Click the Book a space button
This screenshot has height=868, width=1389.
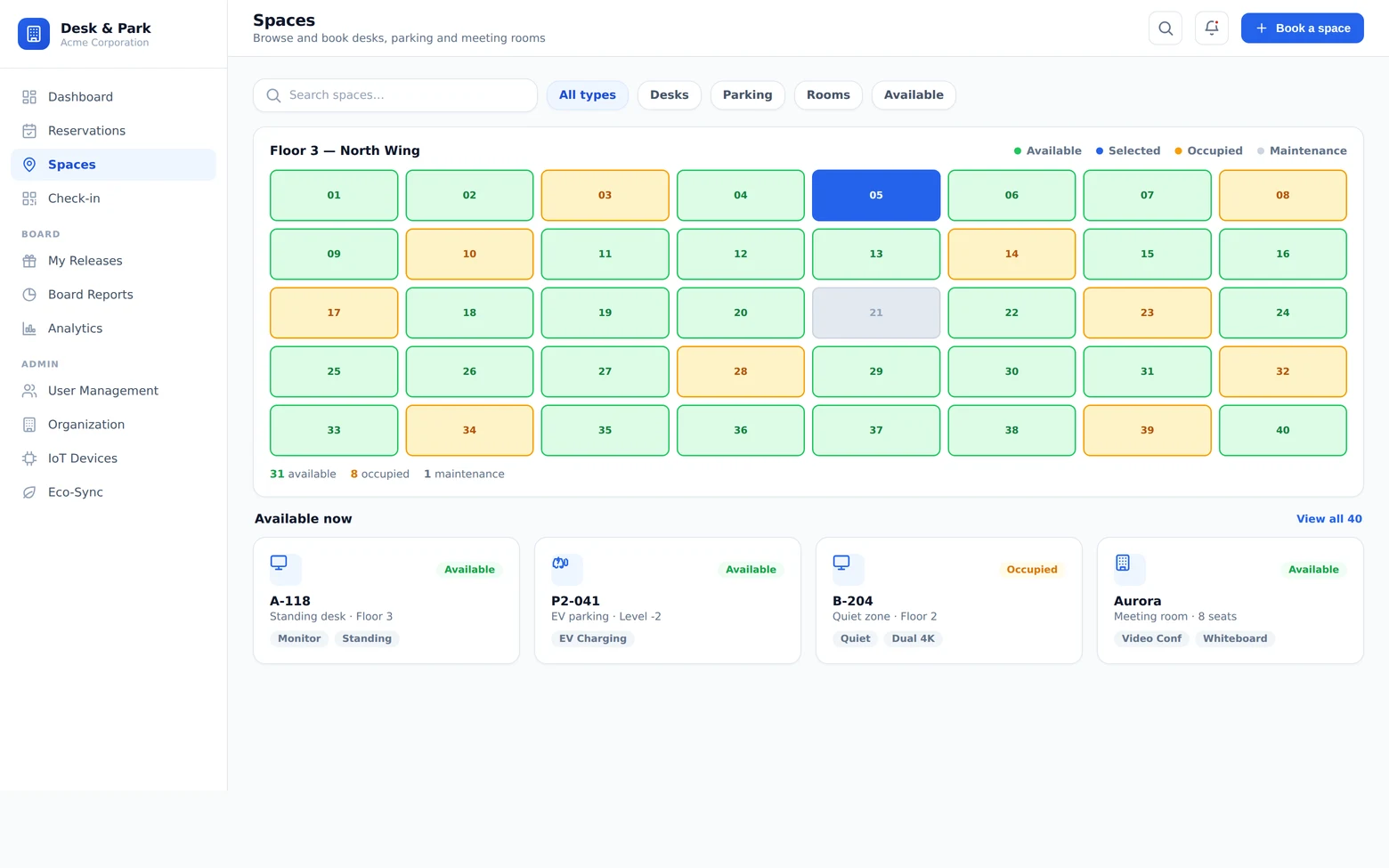click(x=1302, y=28)
